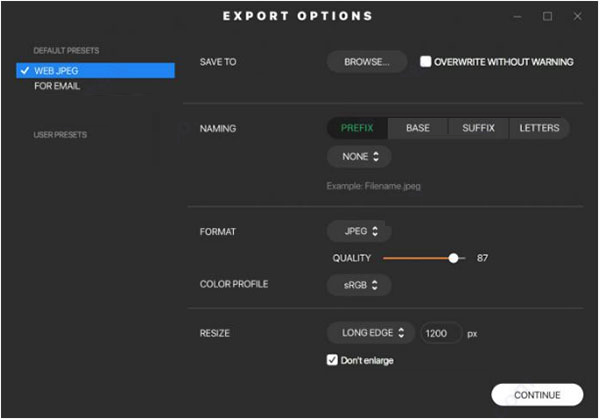Image resolution: width=600 pixels, height=420 pixels.
Task: Open the NONE naming dropdown
Action: point(358,157)
